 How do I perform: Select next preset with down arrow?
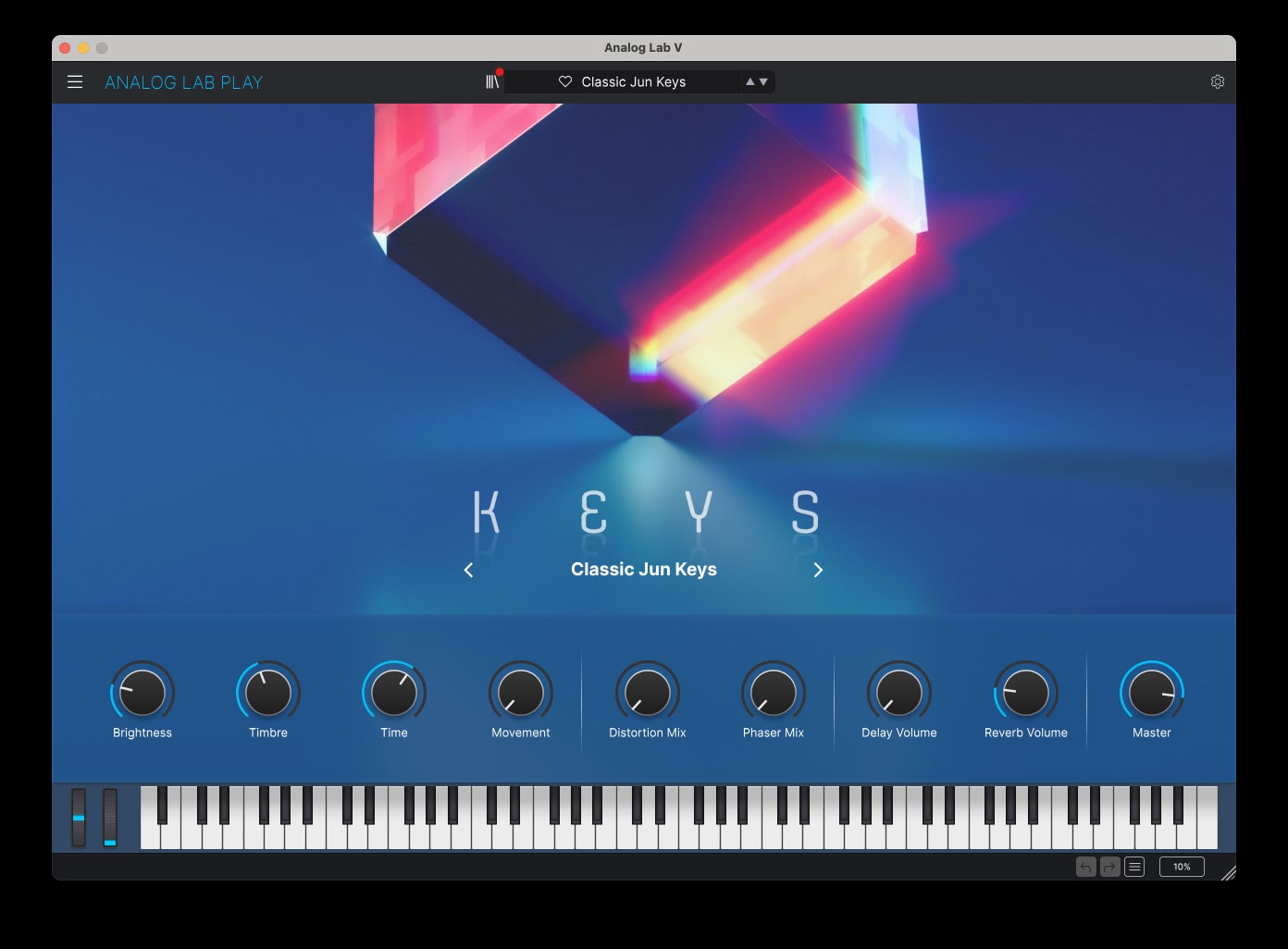click(763, 81)
